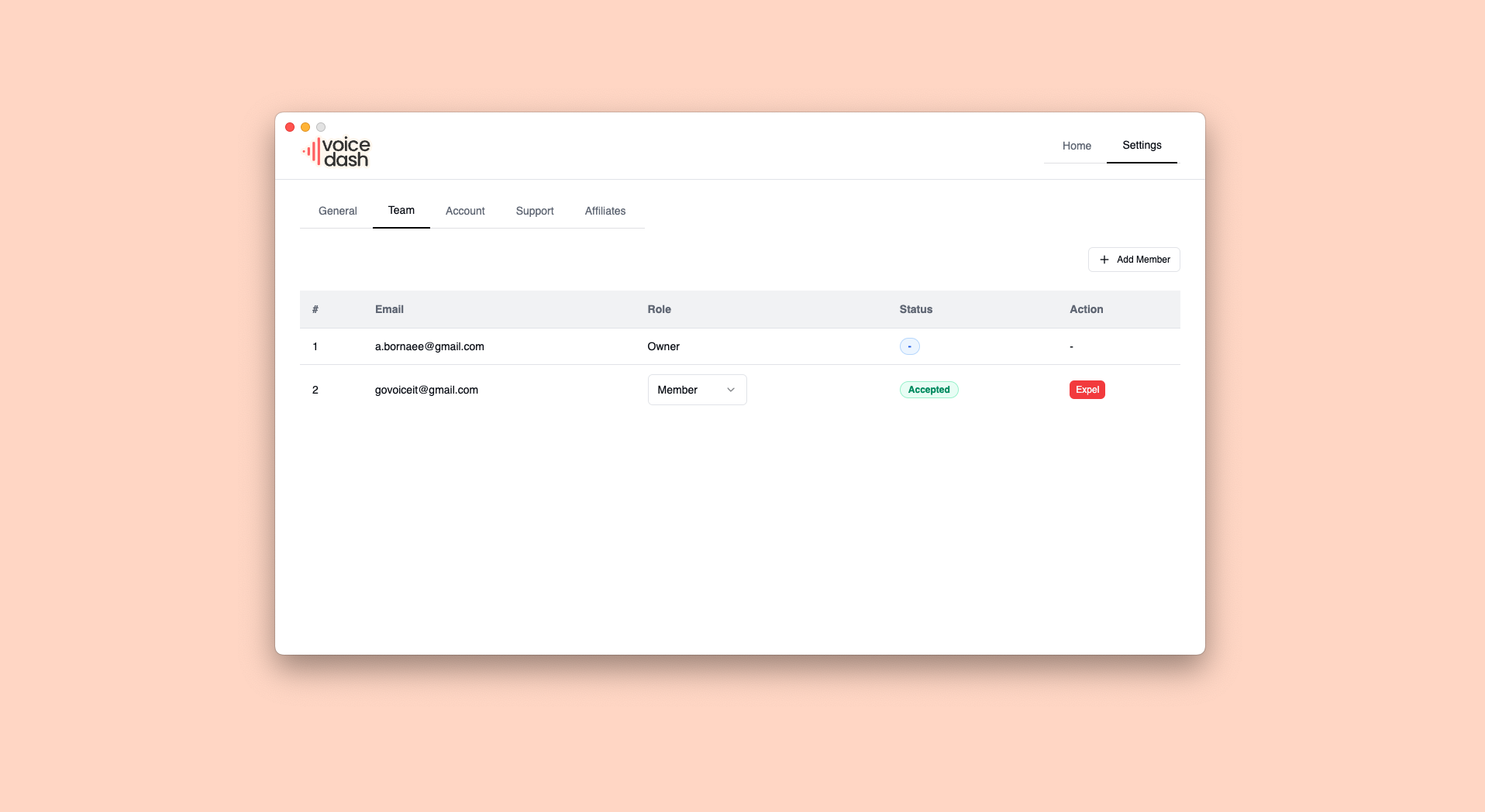The width and height of the screenshot is (1485, 812).
Task: Click the red traffic light button
Action: (x=291, y=127)
